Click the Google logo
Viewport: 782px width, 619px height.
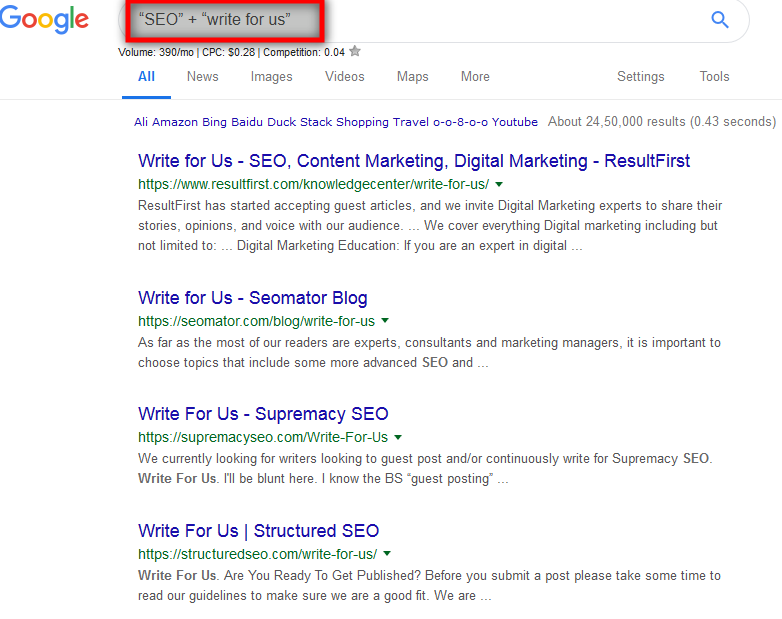coord(44,20)
